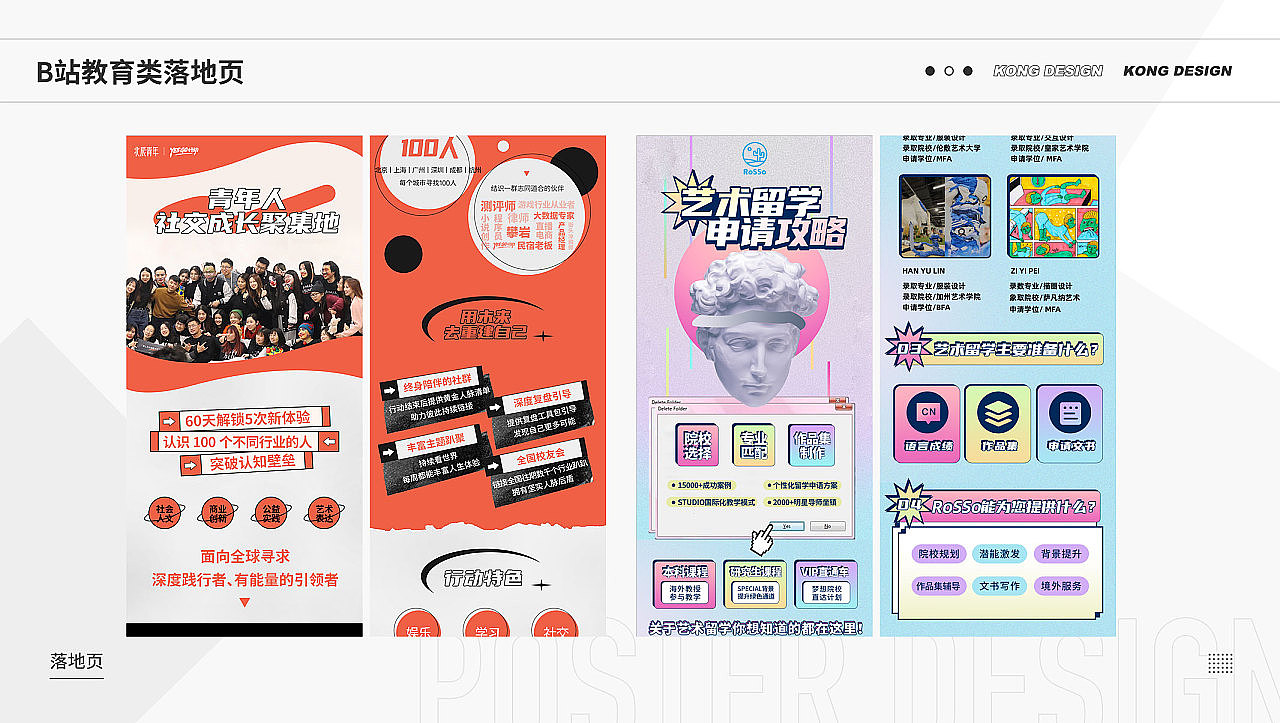Click the first filled dot in header

click(x=930, y=71)
